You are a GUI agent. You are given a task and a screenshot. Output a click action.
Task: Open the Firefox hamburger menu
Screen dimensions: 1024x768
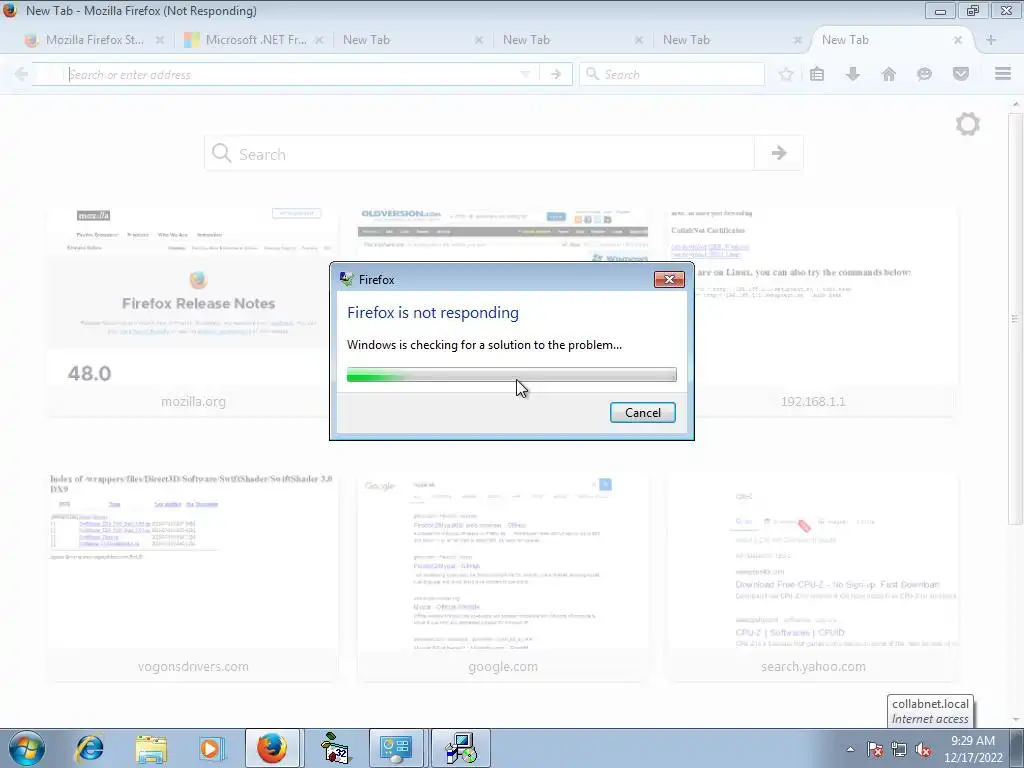coord(1003,74)
